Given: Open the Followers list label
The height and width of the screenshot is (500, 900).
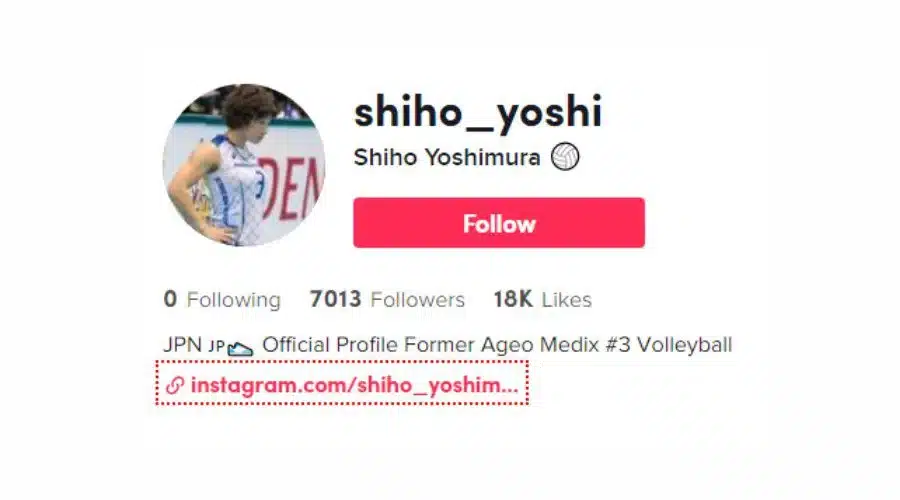Looking at the screenshot, I should [x=417, y=300].
